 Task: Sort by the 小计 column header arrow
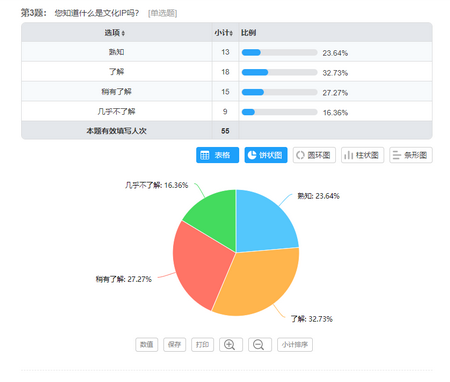[x=231, y=33]
